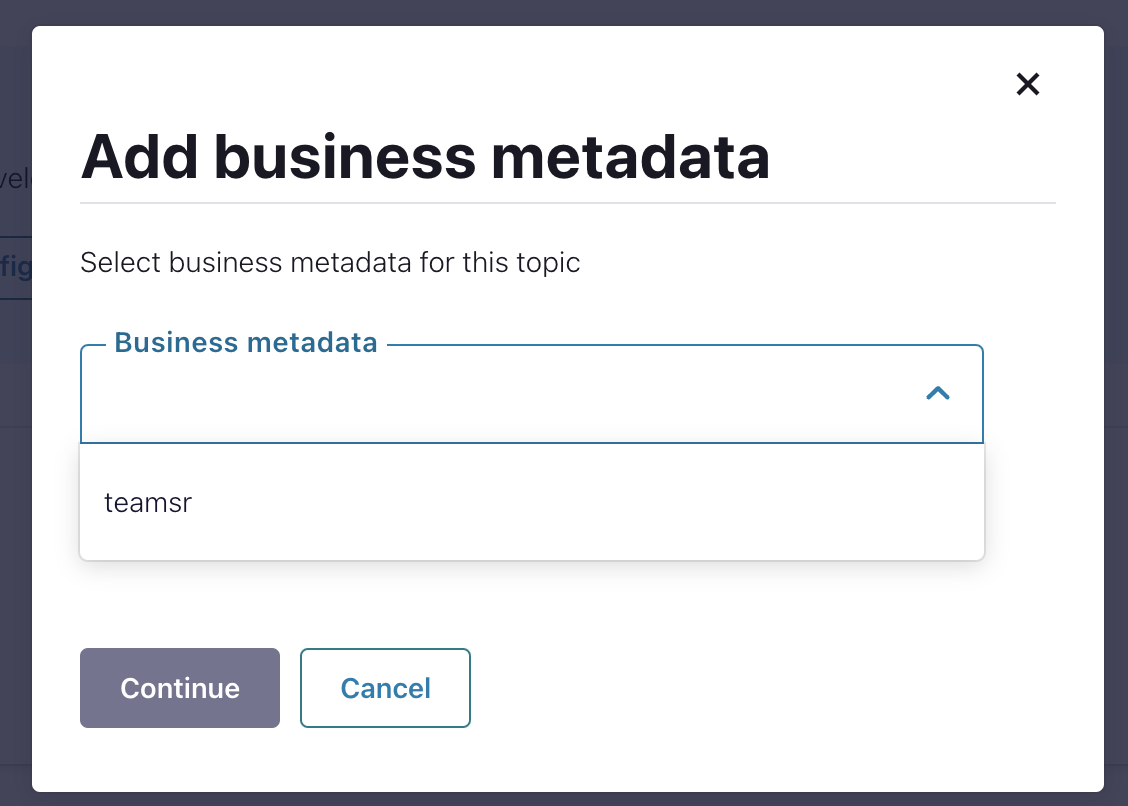Image resolution: width=1128 pixels, height=806 pixels.
Task: Focus the Business metadata combo box field
Action: (500, 395)
